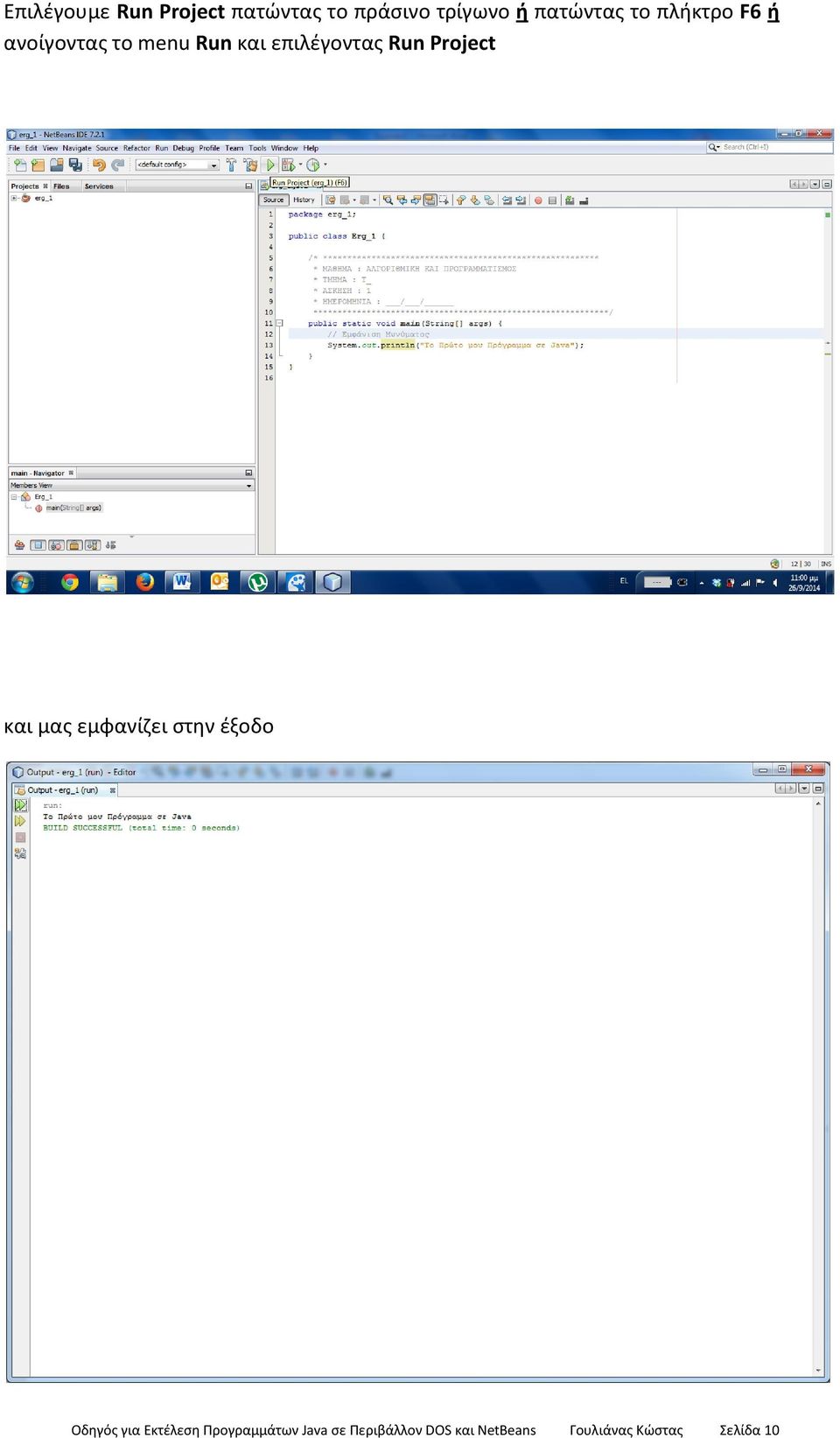Image resolution: width=840 pixels, height=1438 pixels.
Task: Open the Run menu
Action: coord(162,148)
